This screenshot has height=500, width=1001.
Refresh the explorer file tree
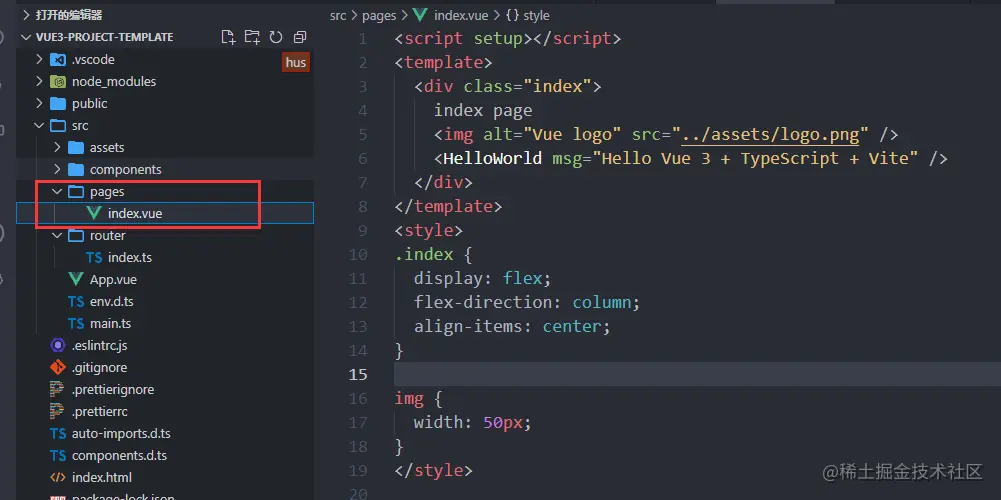276,37
